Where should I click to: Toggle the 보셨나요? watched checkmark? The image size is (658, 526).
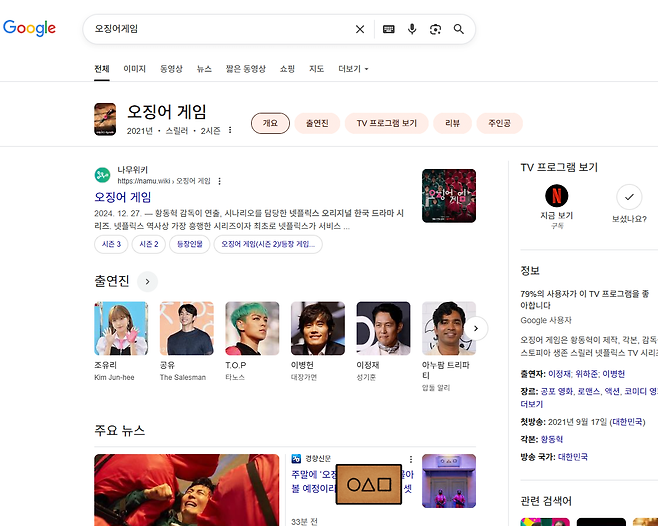tap(629, 196)
